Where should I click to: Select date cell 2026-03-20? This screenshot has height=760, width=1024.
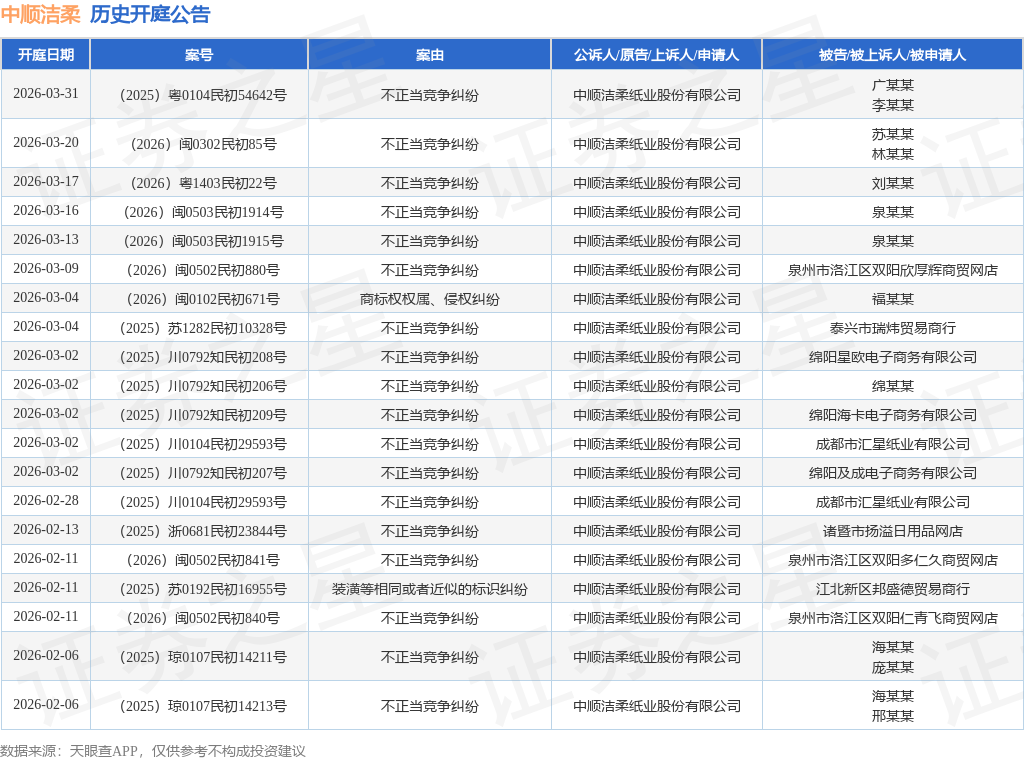pyautogui.click(x=46, y=142)
